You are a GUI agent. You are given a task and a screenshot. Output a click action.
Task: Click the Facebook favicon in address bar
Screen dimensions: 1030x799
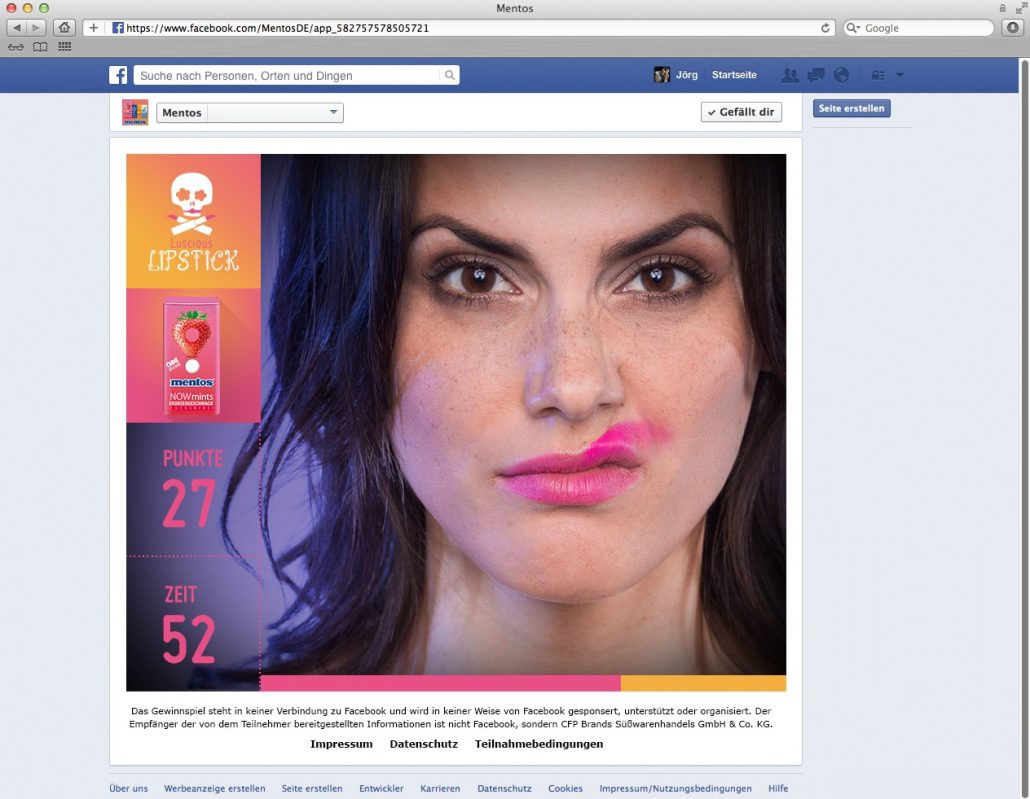click(118, 28)
